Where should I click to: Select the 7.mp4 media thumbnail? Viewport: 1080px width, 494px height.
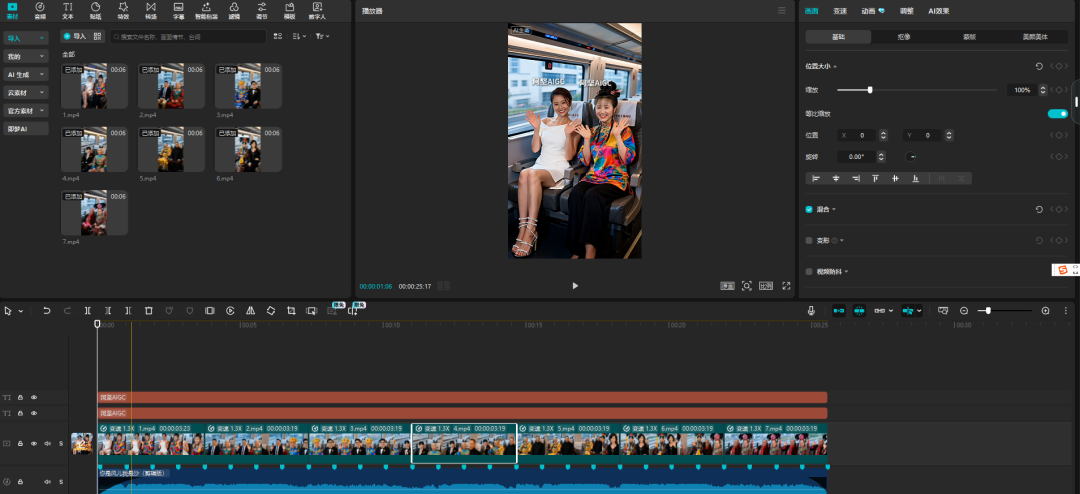click(93, 213)
